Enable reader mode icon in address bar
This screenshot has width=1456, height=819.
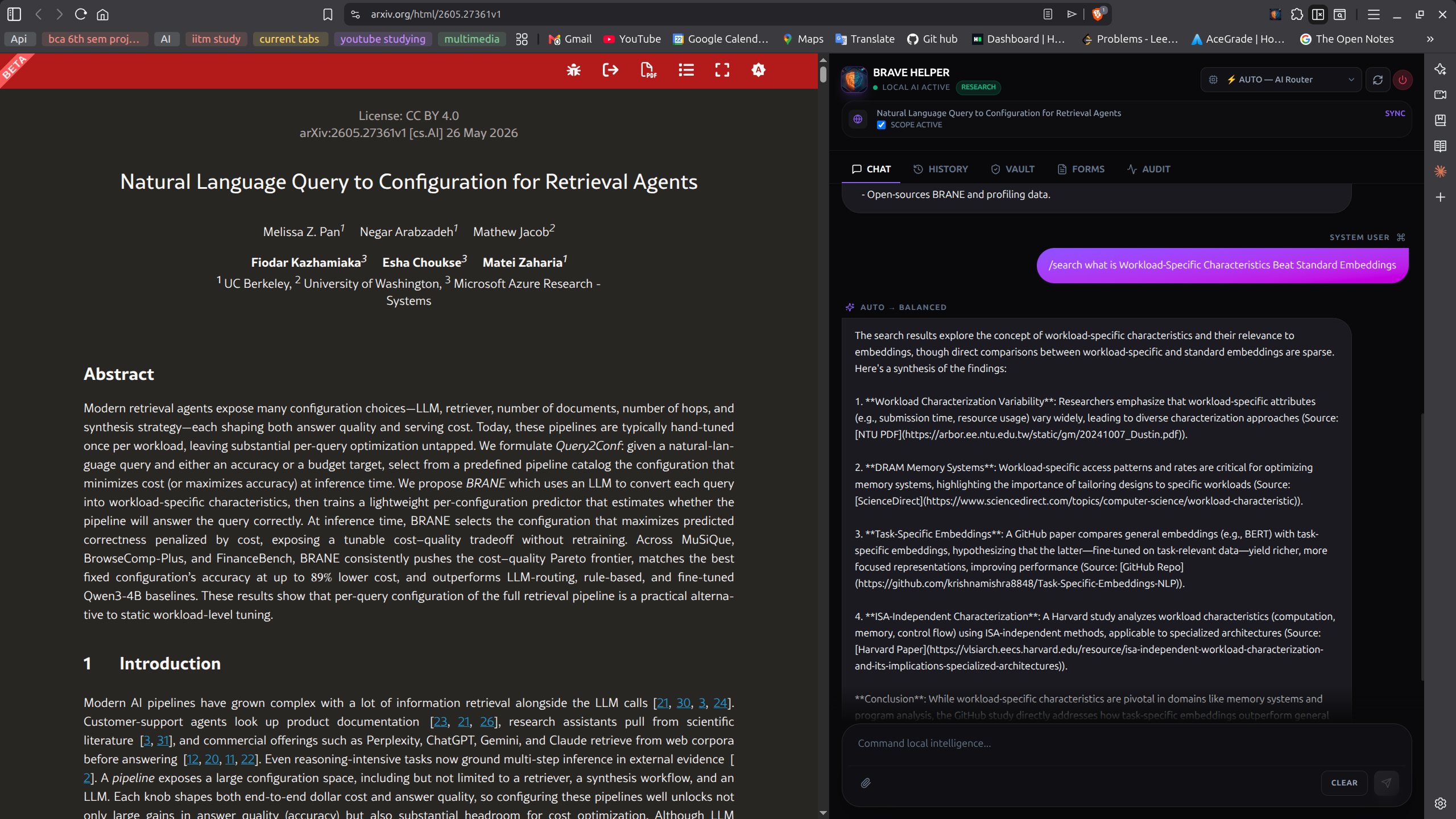tap(1048, 14)
